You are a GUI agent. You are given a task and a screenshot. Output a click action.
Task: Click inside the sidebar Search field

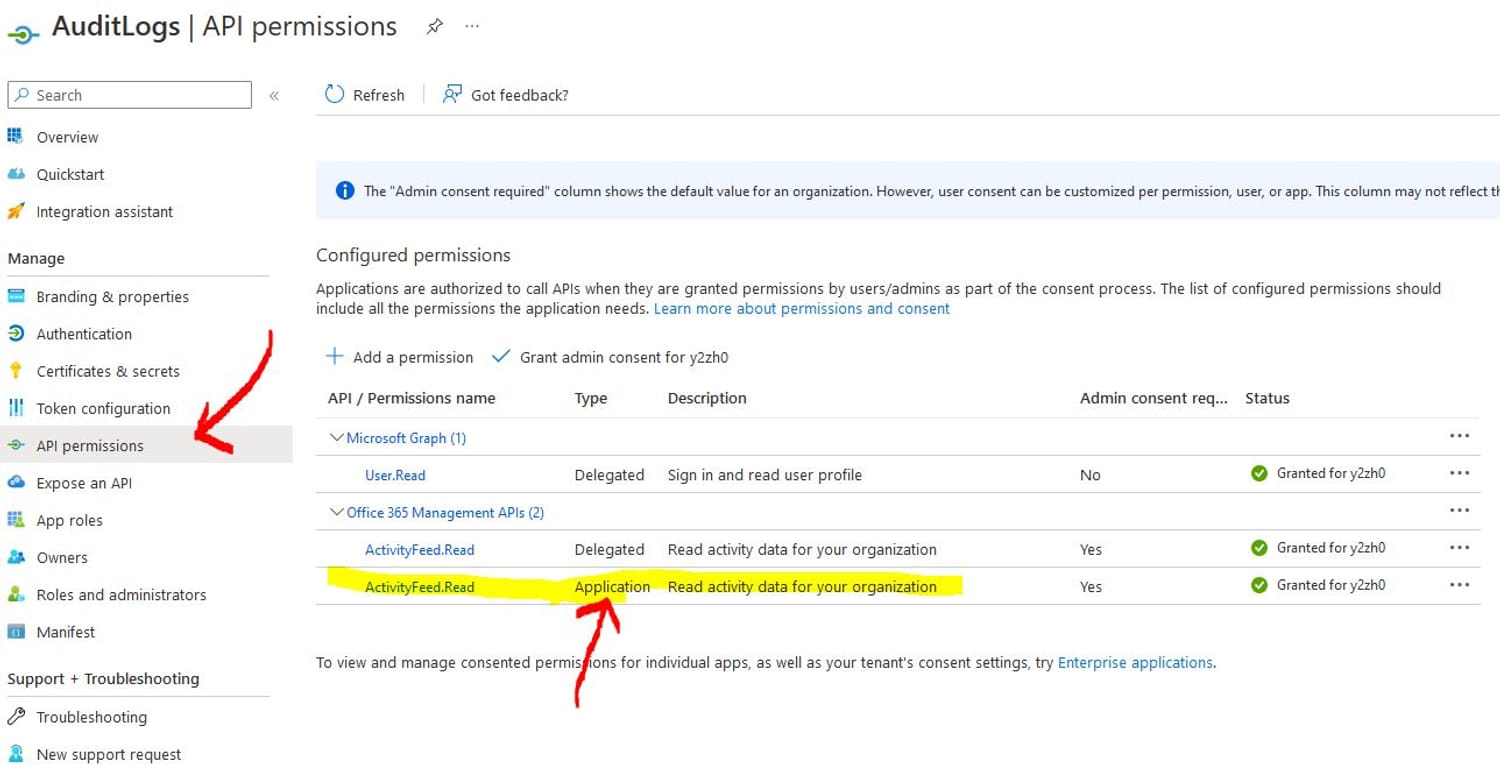click(x=128, y=94)
